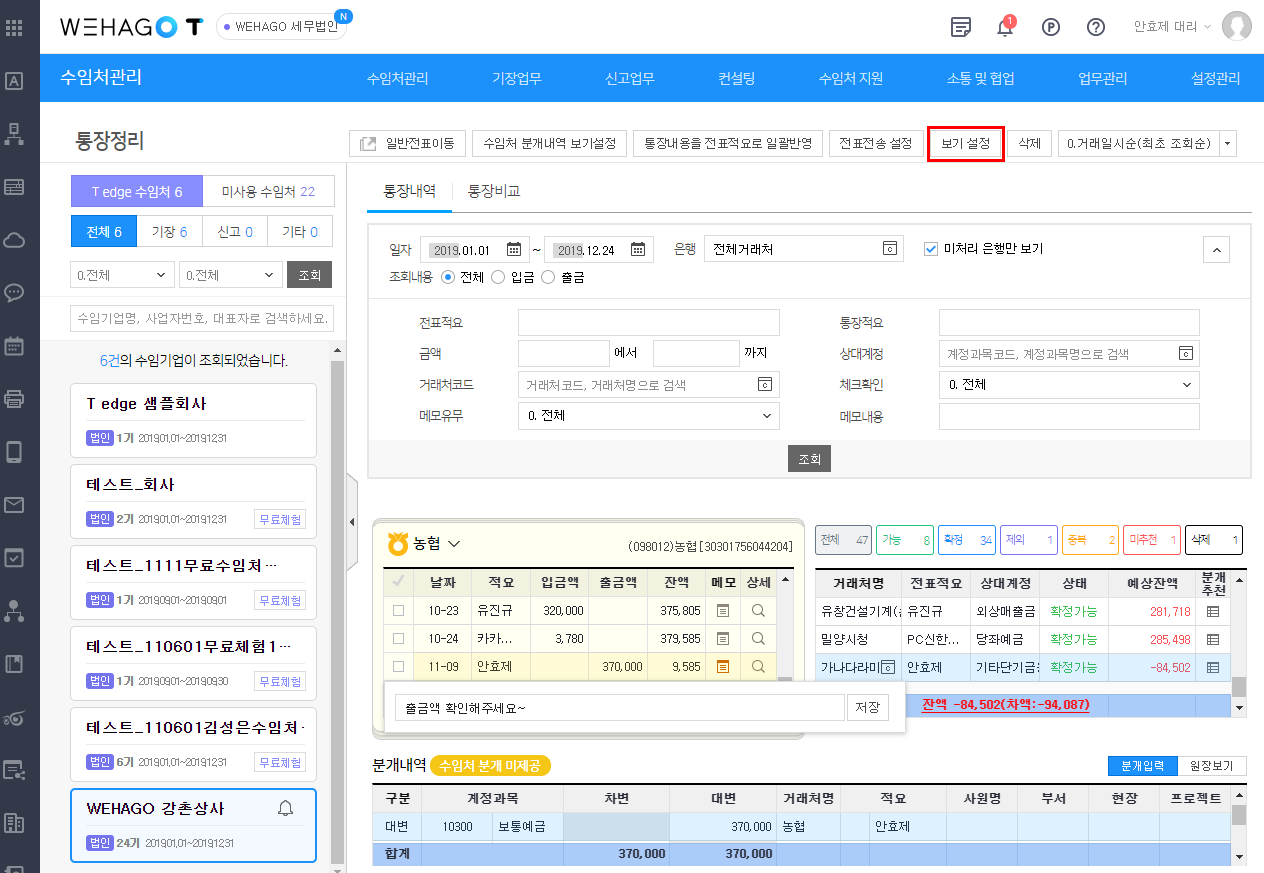Open the apps grid menu icon
Viewport: 1264px width, 873px height.
tap(14, 27)
